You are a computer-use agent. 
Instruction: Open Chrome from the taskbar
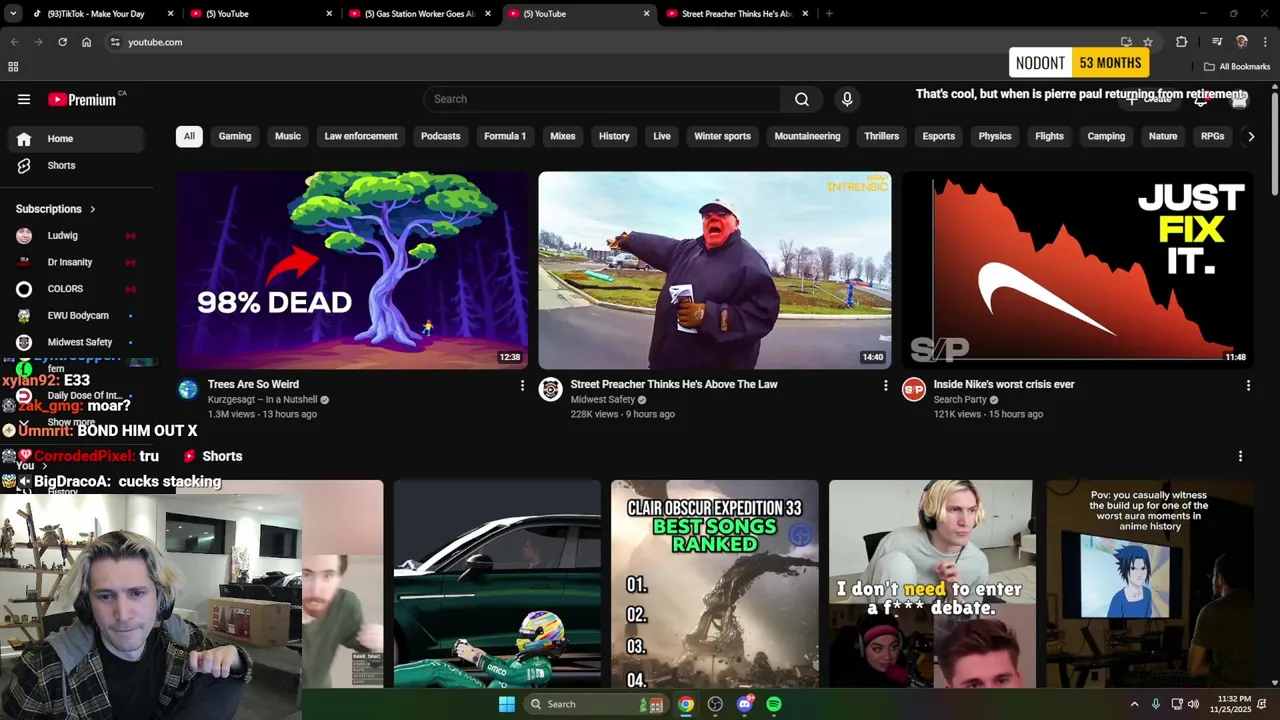pos(686,704)
